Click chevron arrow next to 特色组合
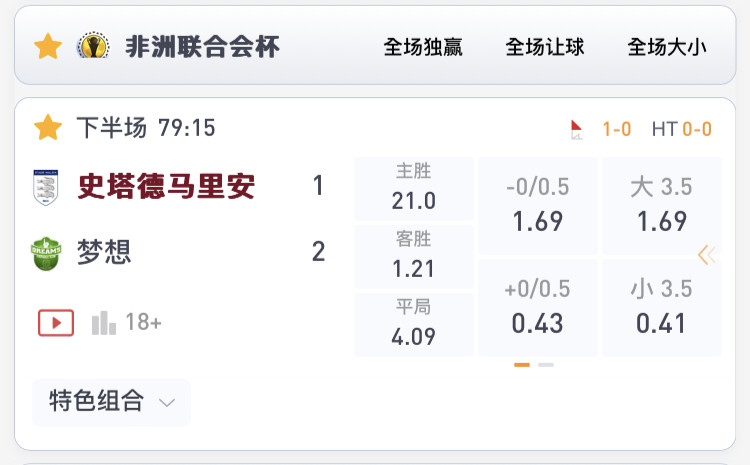Image resolution: width=750 pixels, height=465 pixels. click(167, 403)
